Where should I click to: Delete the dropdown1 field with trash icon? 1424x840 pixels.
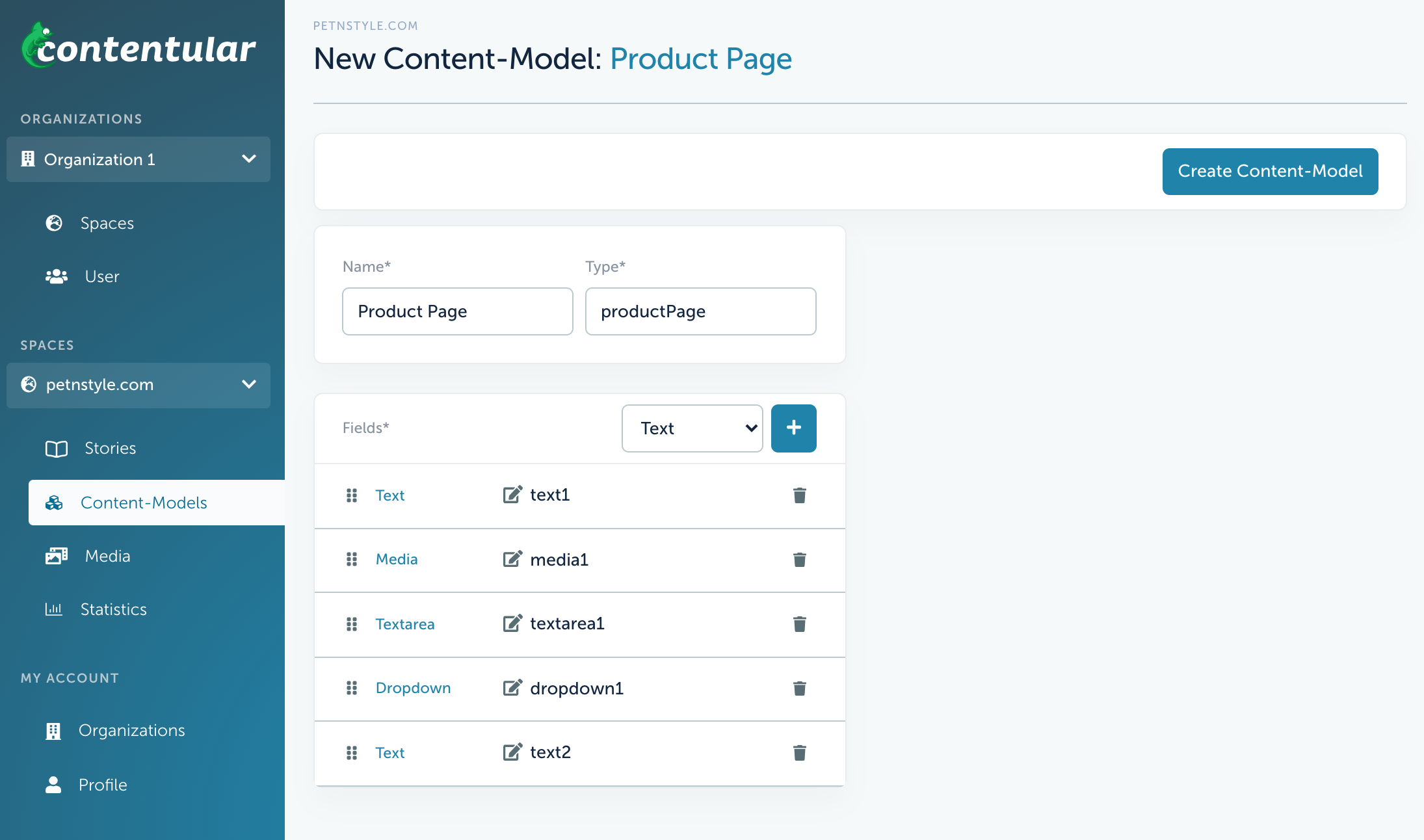(x=800, y=689)
